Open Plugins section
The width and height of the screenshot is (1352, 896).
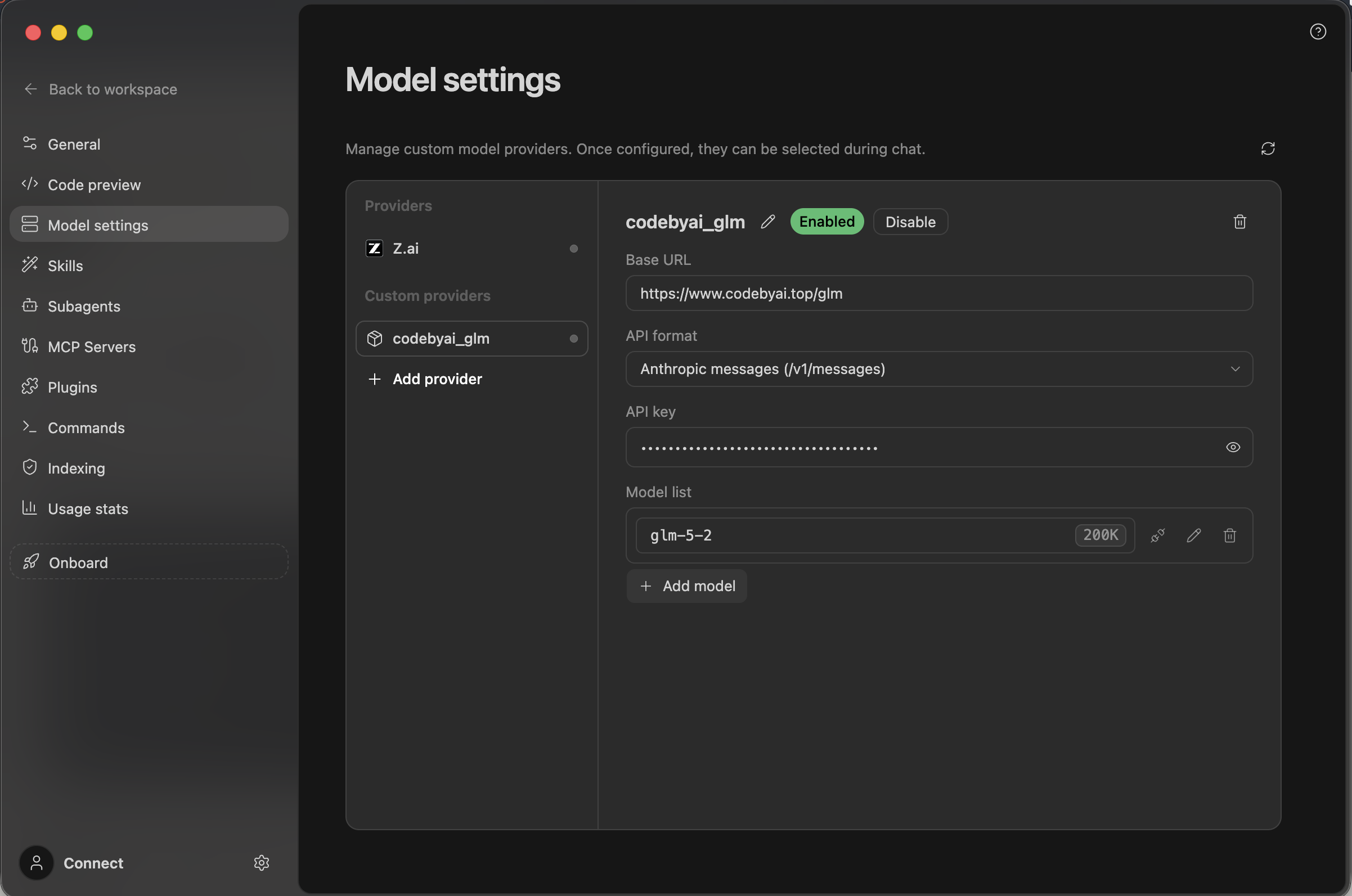click(149, 388)
